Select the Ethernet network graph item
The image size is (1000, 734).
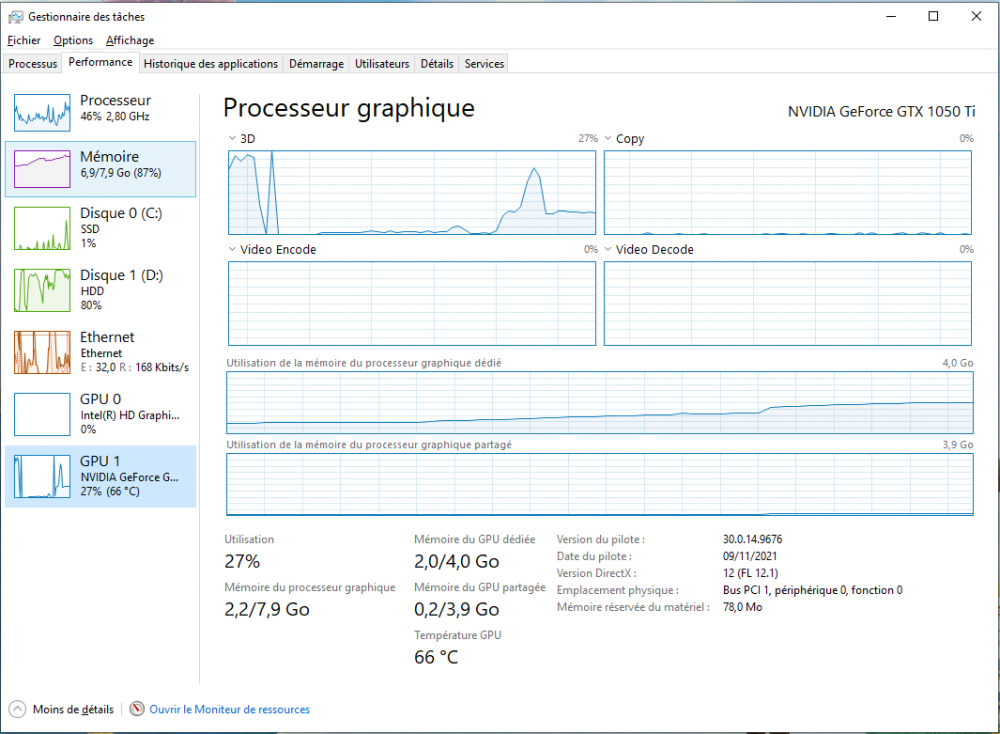point(100,352)
